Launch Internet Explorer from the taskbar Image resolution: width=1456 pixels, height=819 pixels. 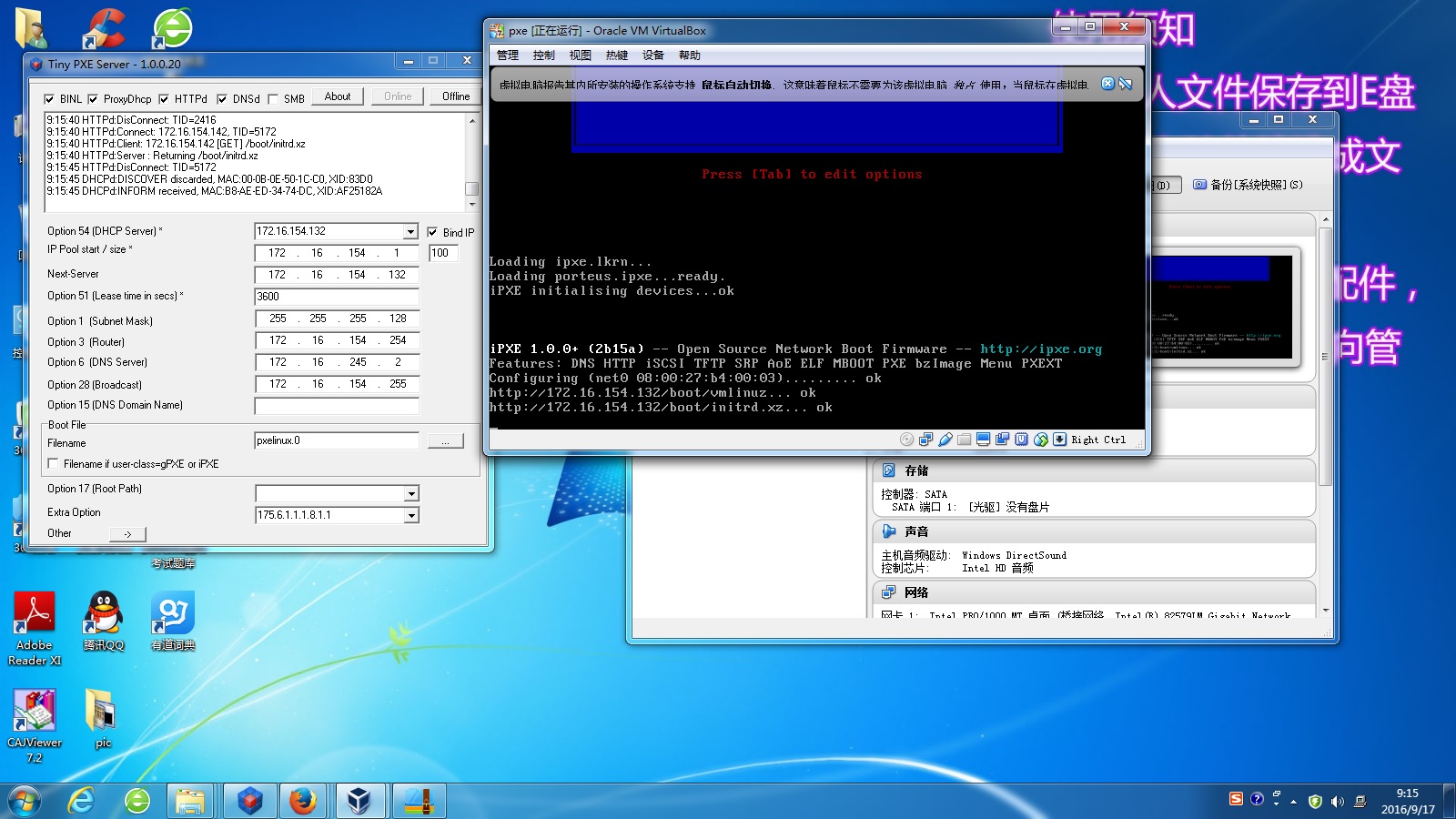82,801
